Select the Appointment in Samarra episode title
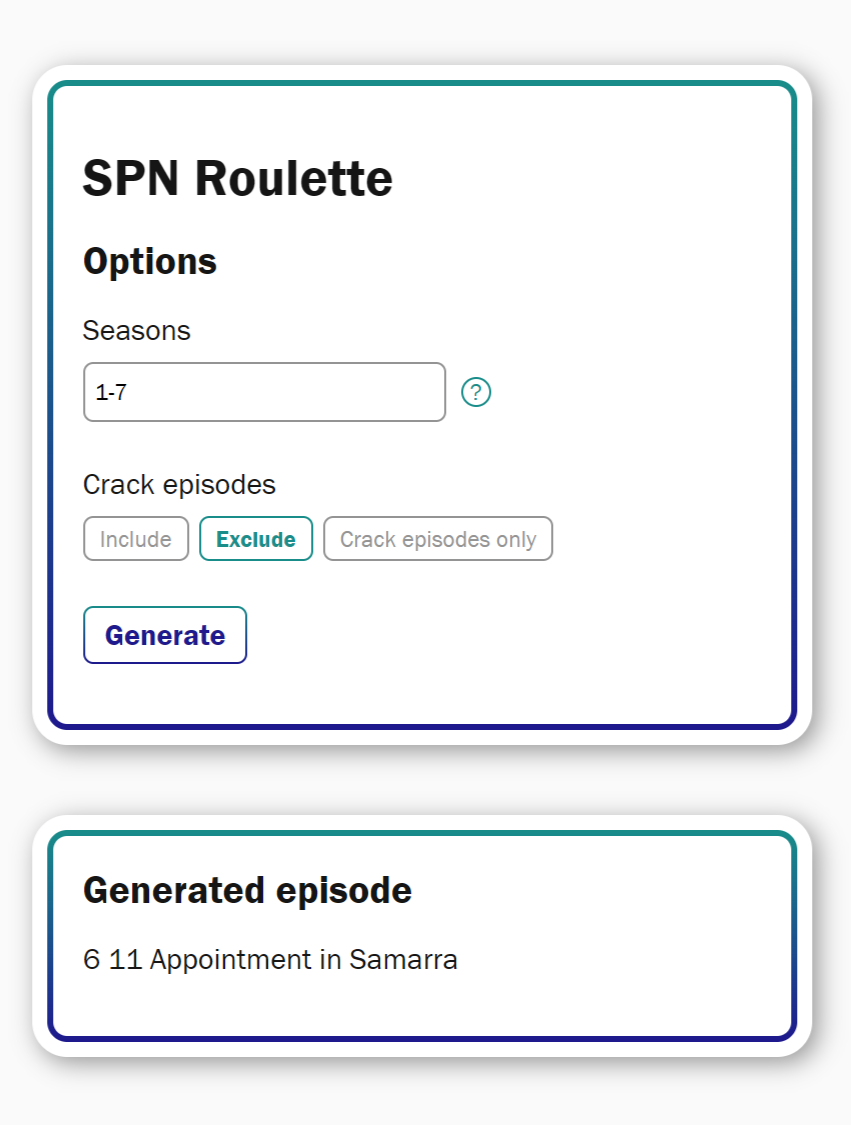 (304, 960)
